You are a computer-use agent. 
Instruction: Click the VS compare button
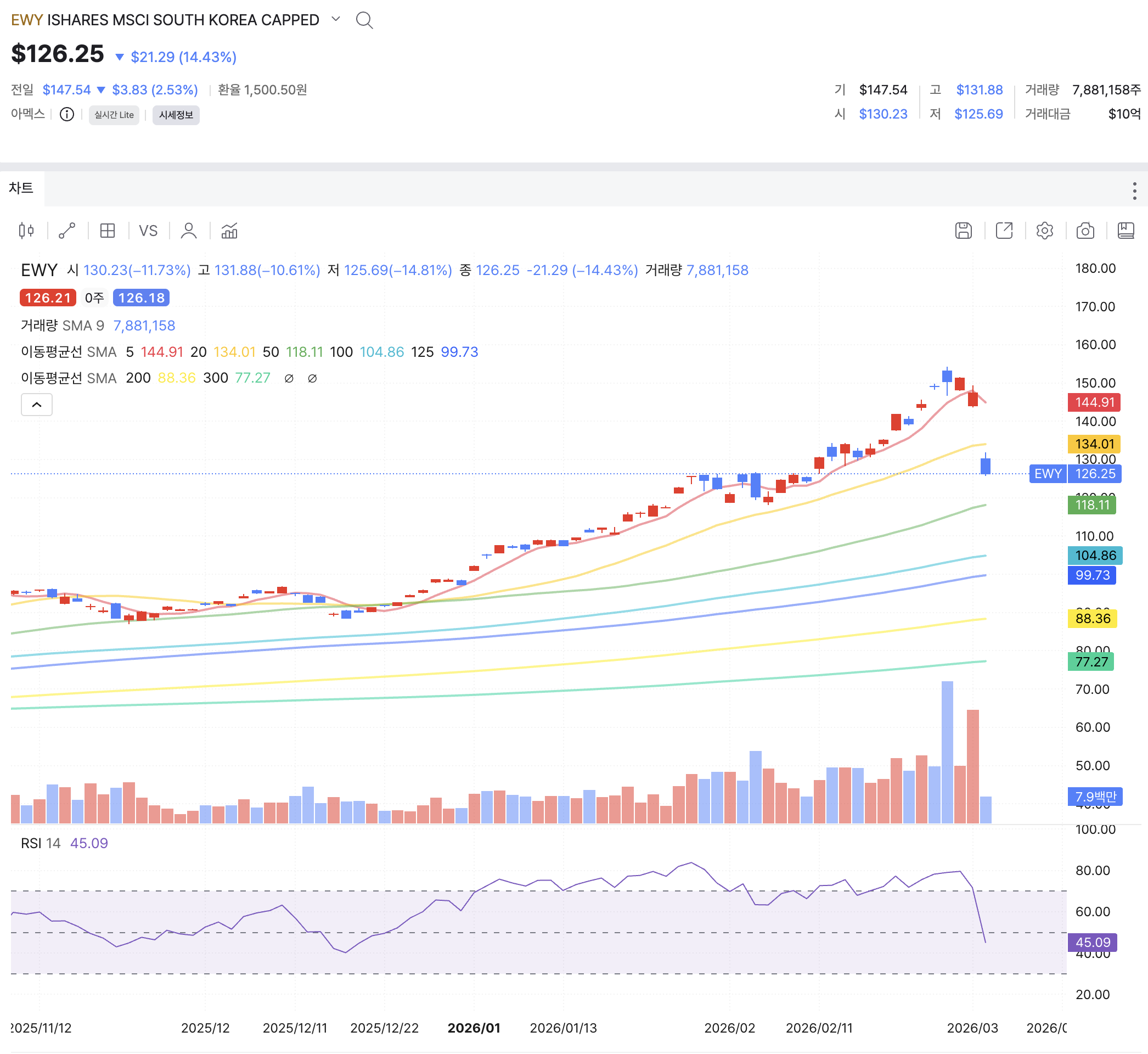tap(148, 231)
